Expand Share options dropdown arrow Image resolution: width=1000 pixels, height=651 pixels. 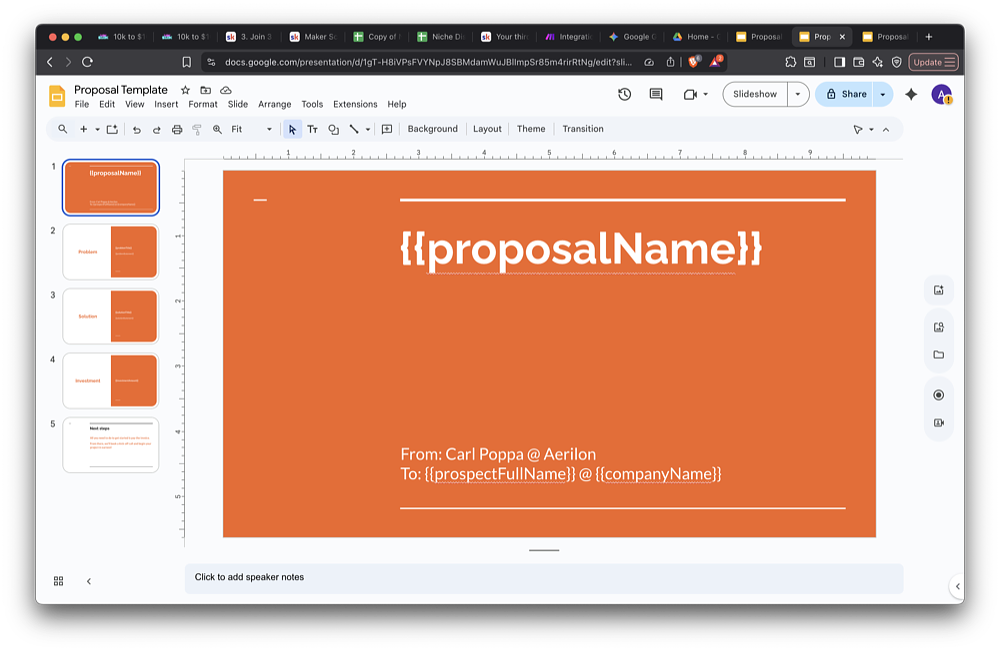coord(882,94)
